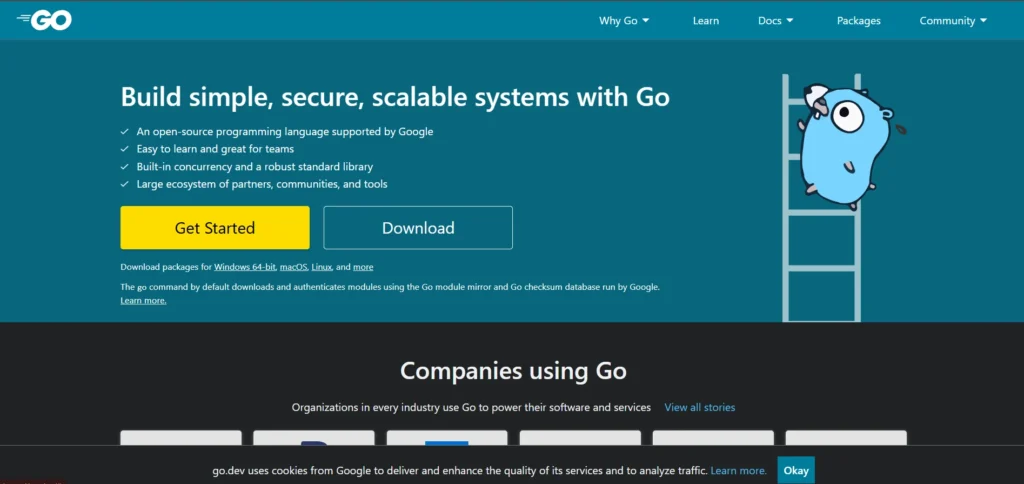1024x484 pixels.
Task: Follow the Windows 64-bit download link
Action: (x=244, y=267)
